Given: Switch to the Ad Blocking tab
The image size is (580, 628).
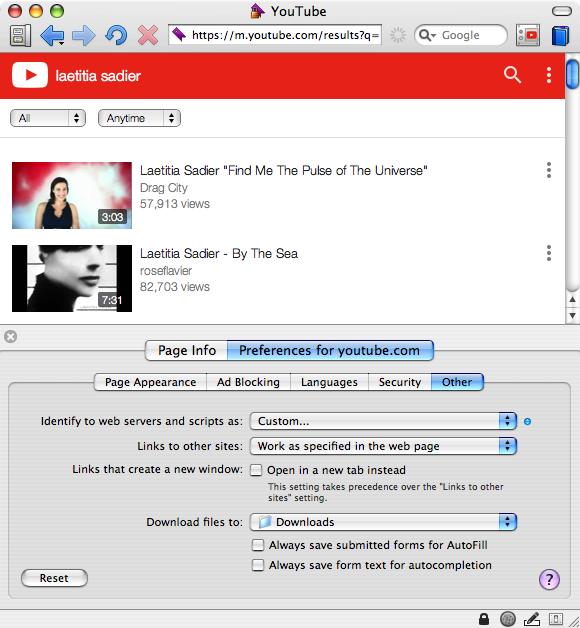Looking at the screenshot, I should [x=248, y=382].
